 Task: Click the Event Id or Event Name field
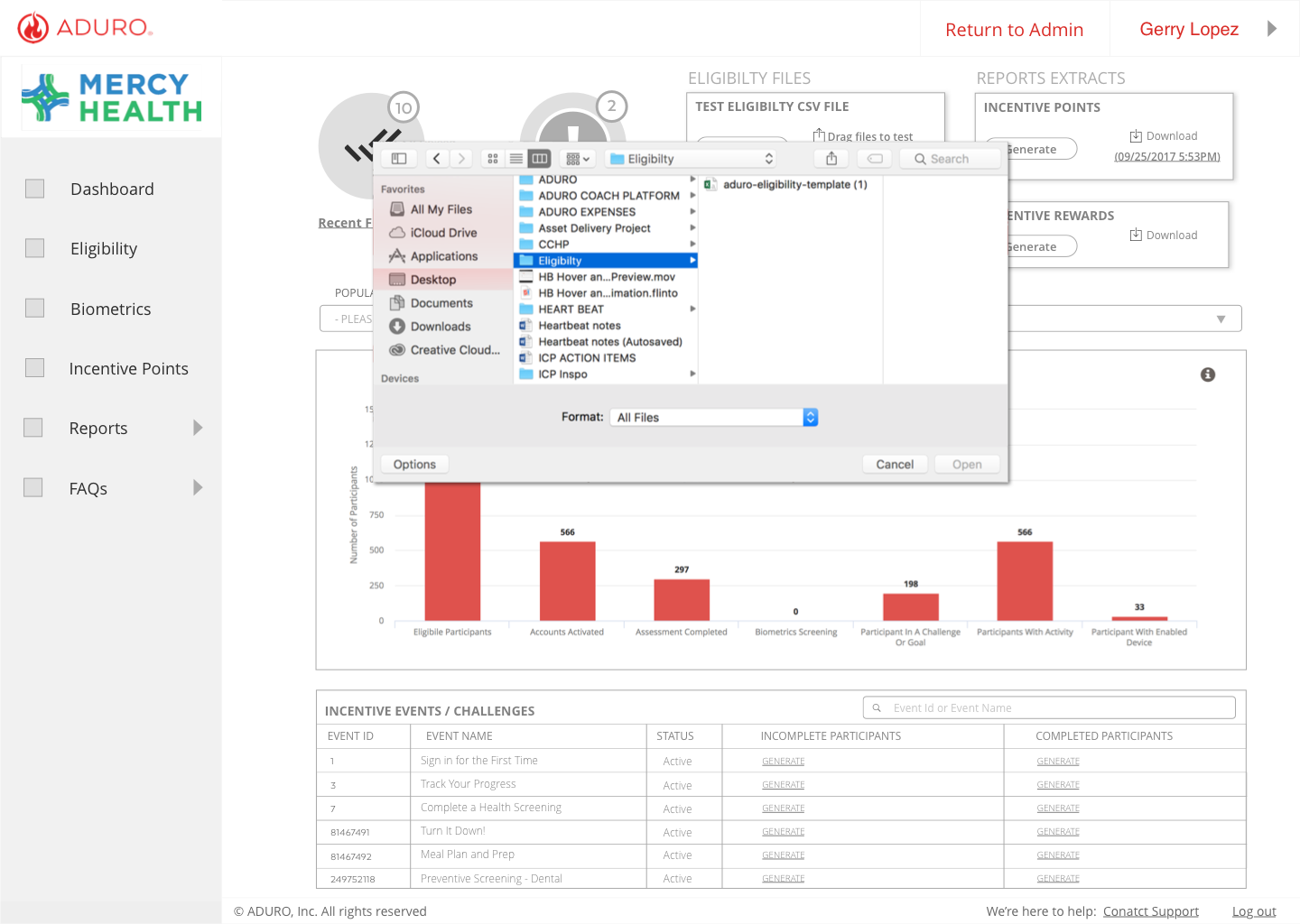(x=1049, y=707)
